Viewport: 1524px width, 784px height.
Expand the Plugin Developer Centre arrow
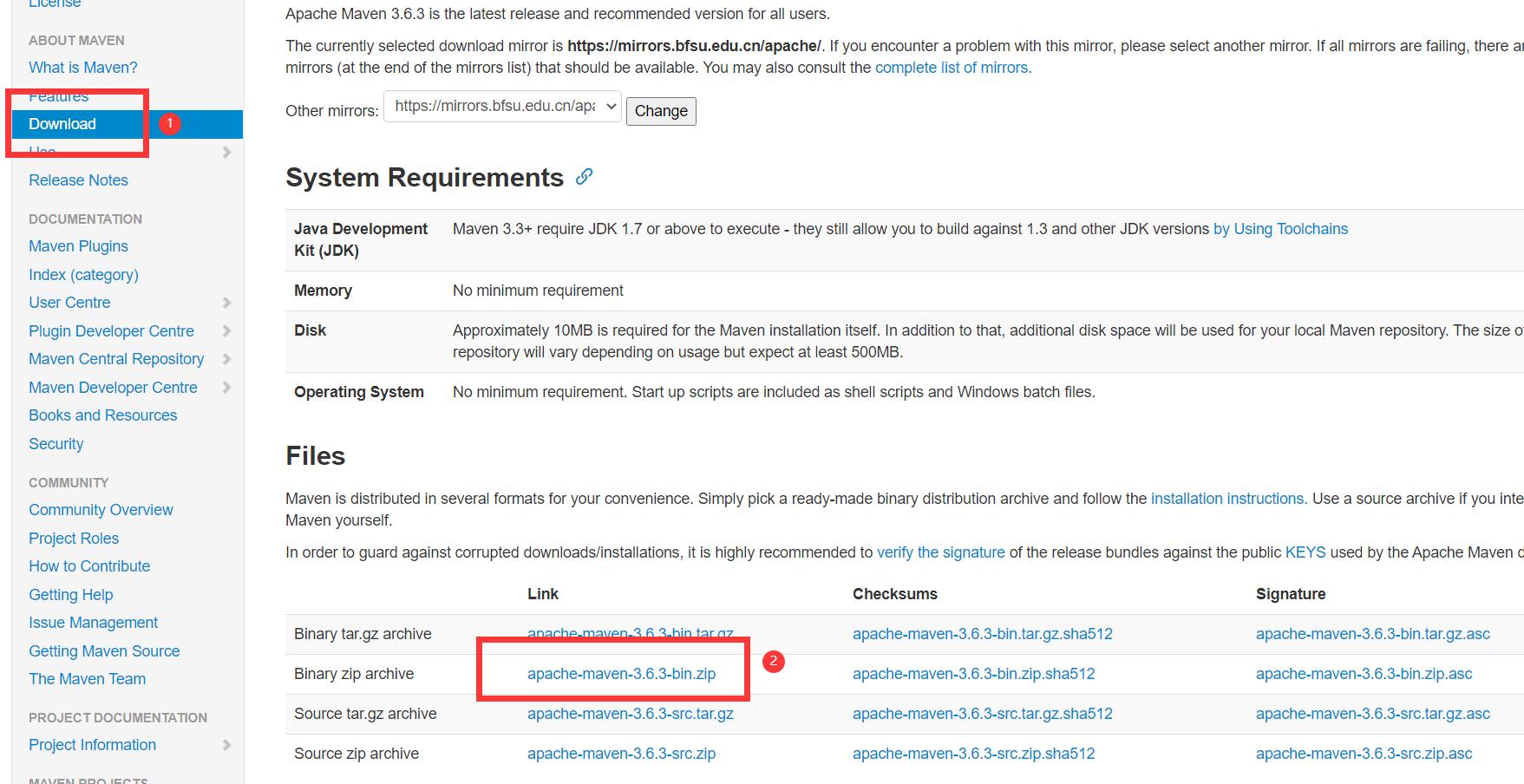click(226, 331)
